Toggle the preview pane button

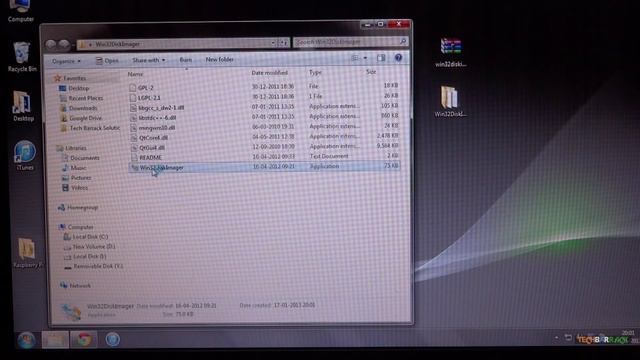click(381, 58)
